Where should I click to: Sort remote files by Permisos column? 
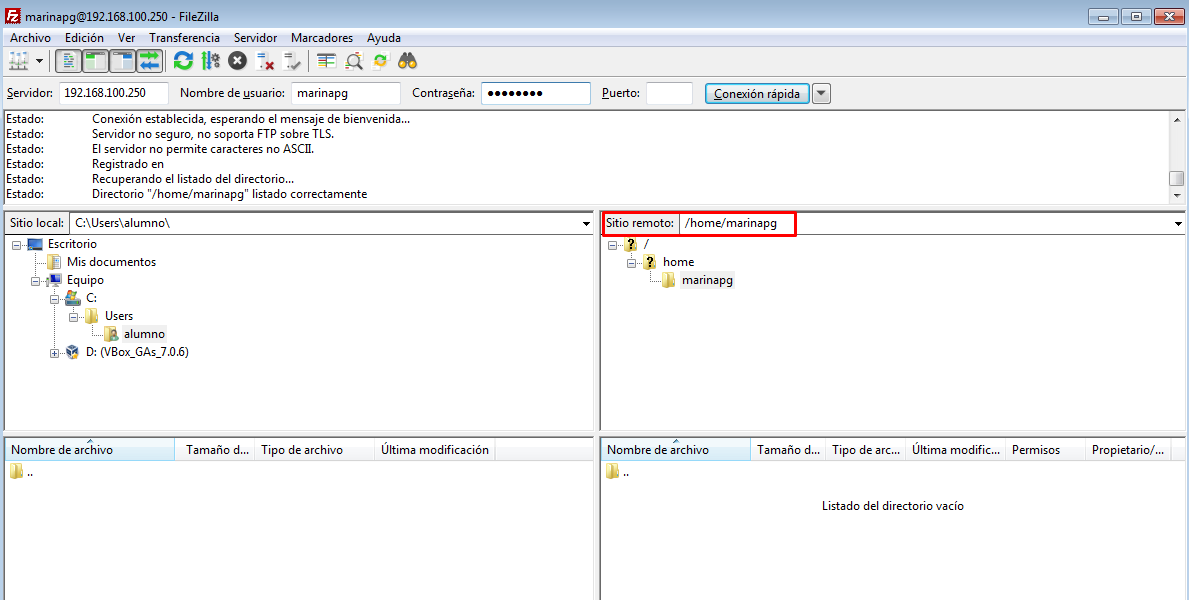click(x=1045, y=450)
